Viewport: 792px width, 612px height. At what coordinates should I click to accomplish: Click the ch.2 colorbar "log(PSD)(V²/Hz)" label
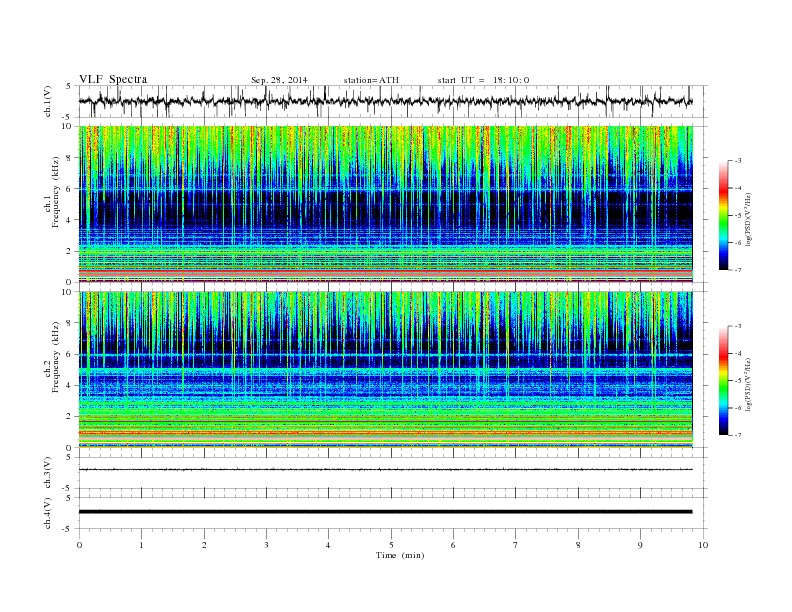(749, 385)
